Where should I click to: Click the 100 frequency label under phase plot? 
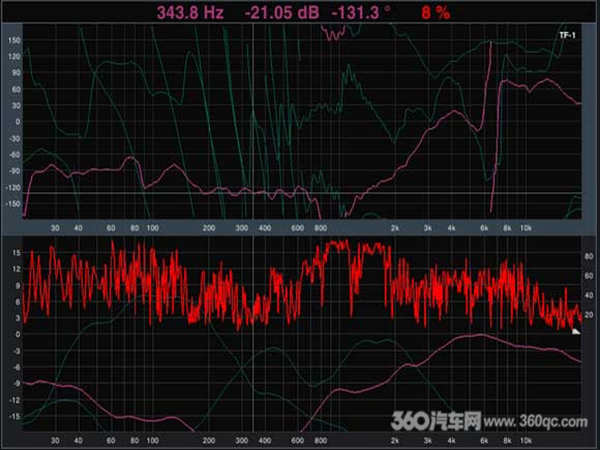click(x=152, y=227)
